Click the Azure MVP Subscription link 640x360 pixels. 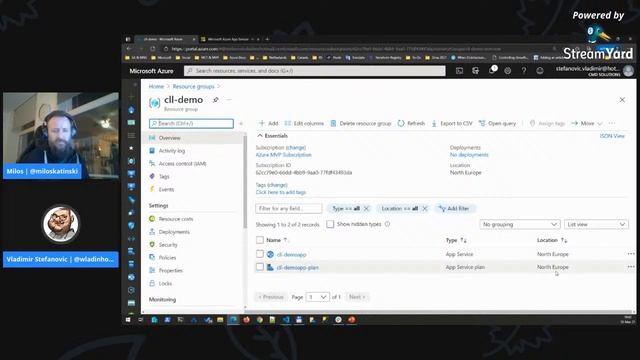click(283, 155)
